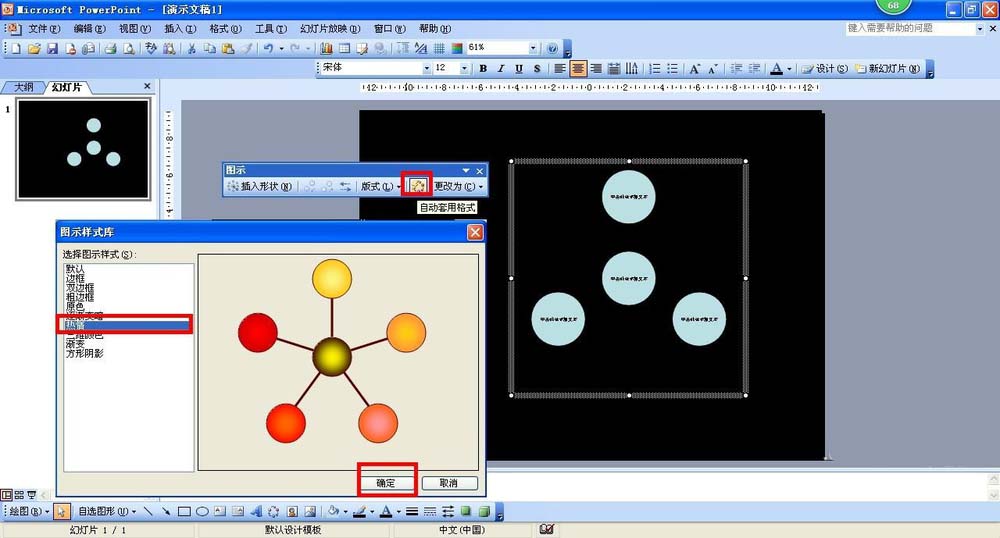Click 新幻灯片 (New Slide) button
Screen dimensions: 1000x538
(x=887, y=68)
